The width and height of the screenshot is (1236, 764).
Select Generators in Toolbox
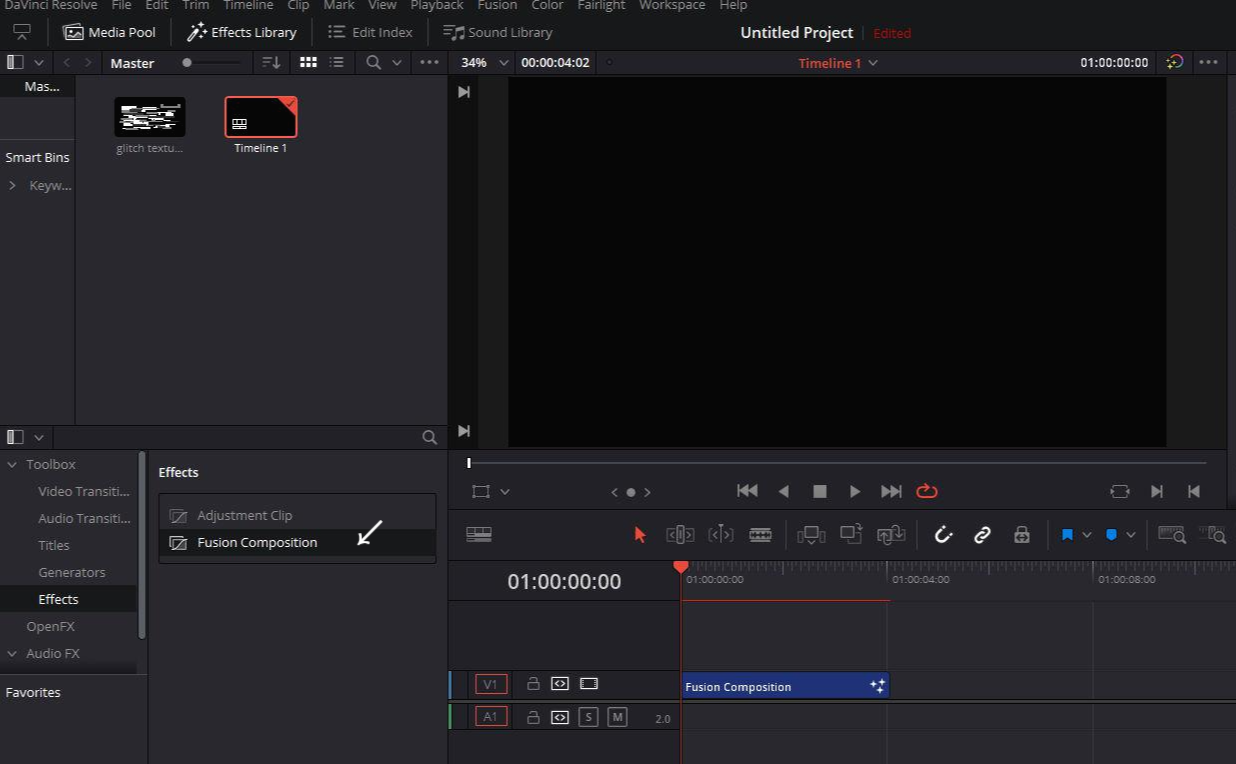(72, 572)
